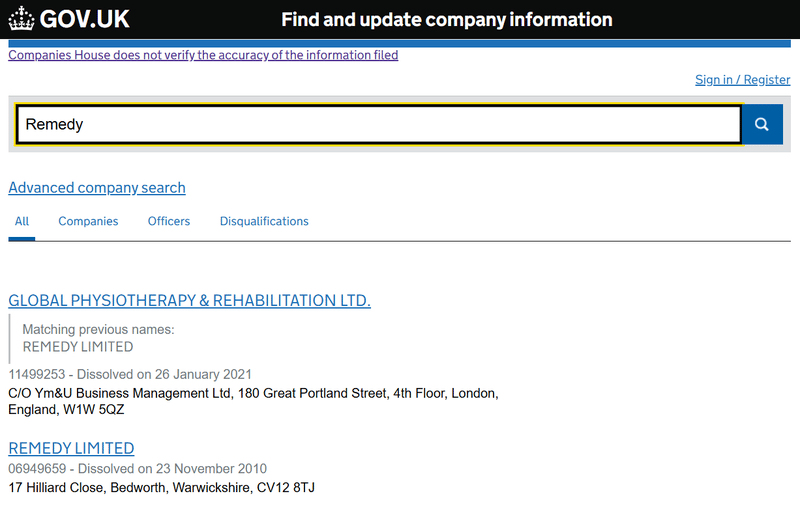This screenshot has width=800, height=511.
Task: Switch to the Officers tab
Action: tap(169, 221)
